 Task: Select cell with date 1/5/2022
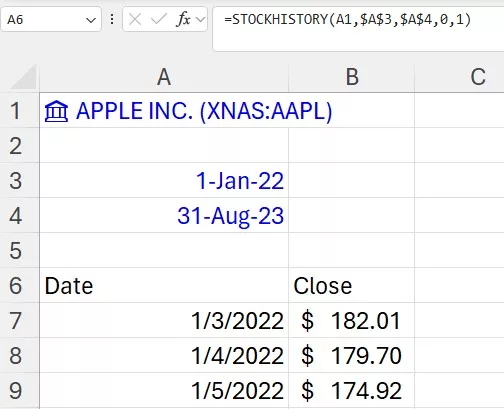(164, 390)
